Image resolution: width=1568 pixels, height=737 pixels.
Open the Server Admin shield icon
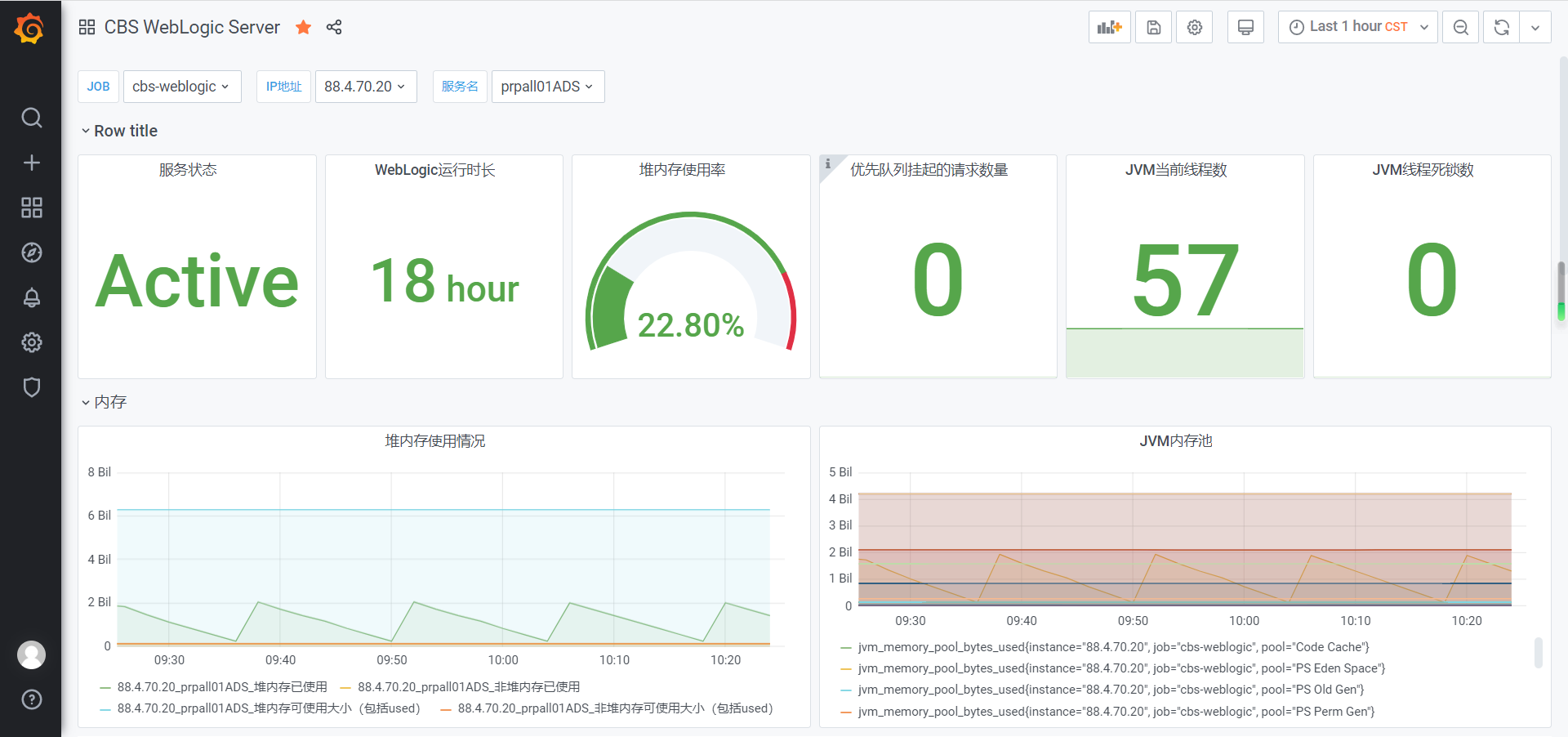(x=31, y=387)
